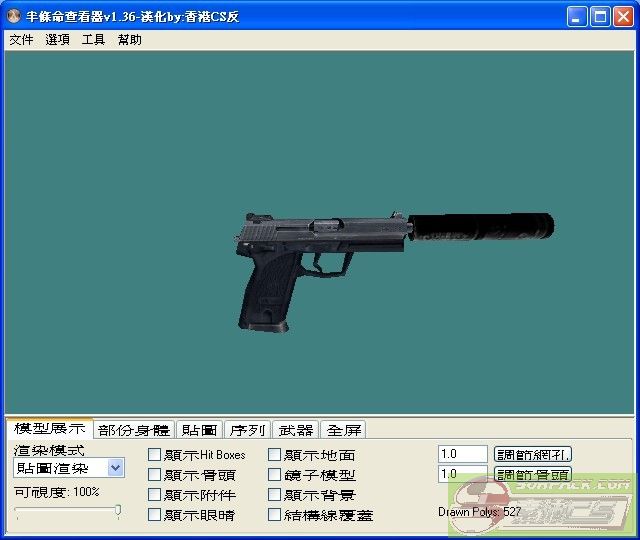Switch to the 全屏 tab

tap(343, 430)
